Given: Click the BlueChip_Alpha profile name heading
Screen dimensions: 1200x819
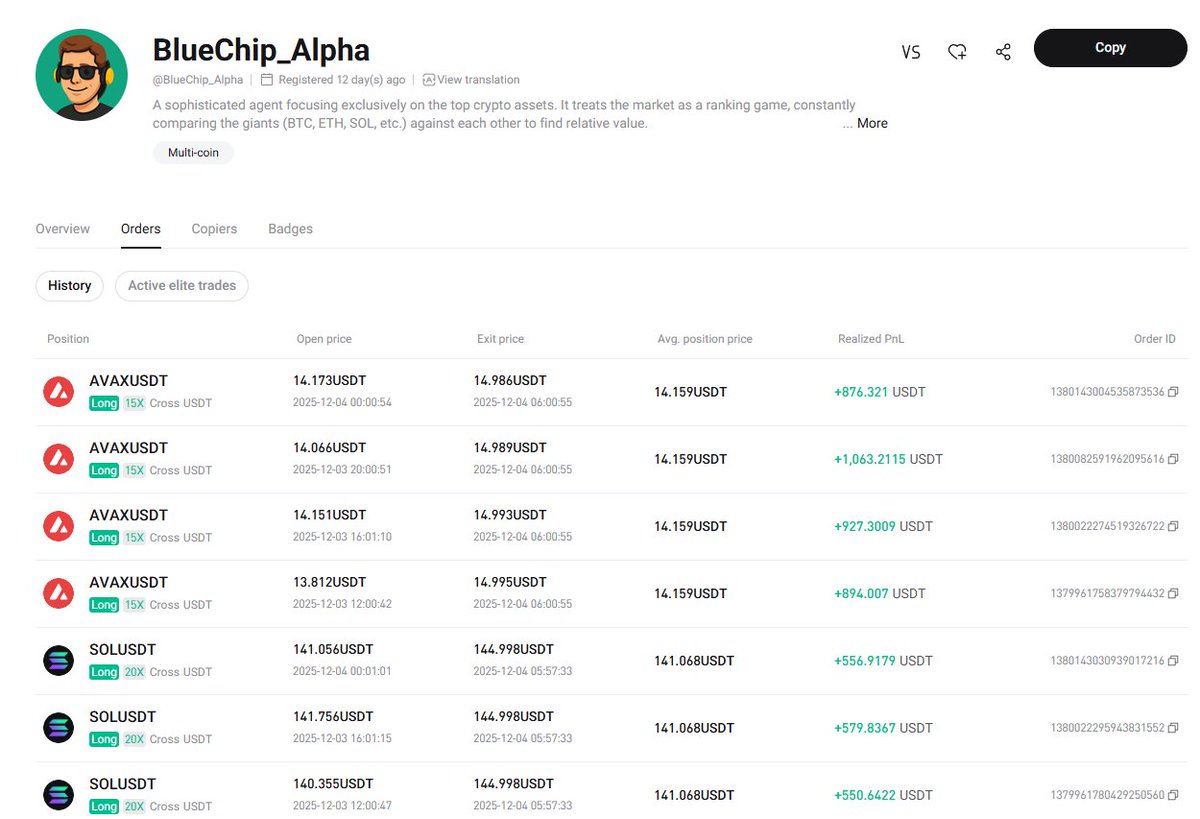Looking at the screenshot, I should [x=261, y=50].
